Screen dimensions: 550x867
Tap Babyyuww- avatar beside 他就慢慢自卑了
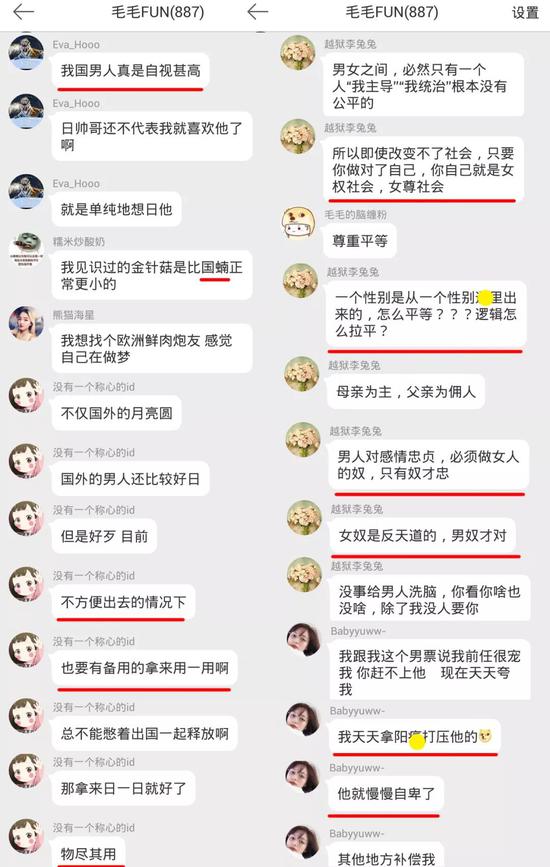point(302,776)
